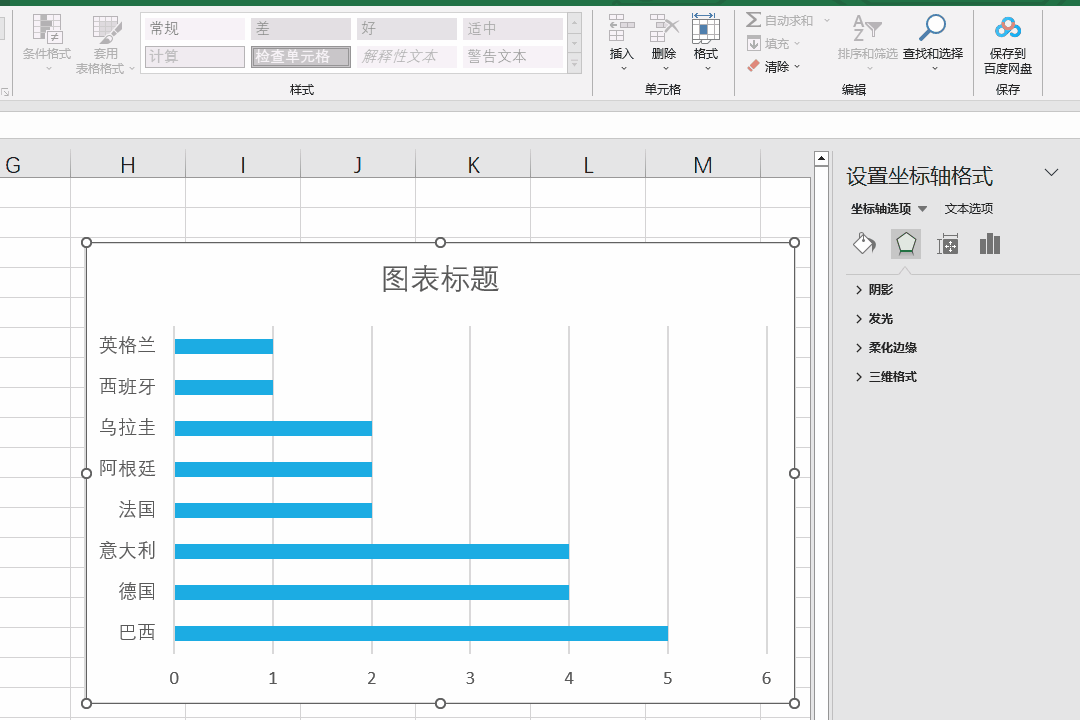Open 坐标轴选项 dropdown arrow
The height and width of the screenshot is (720, 1080).
[x=922, y=209]
